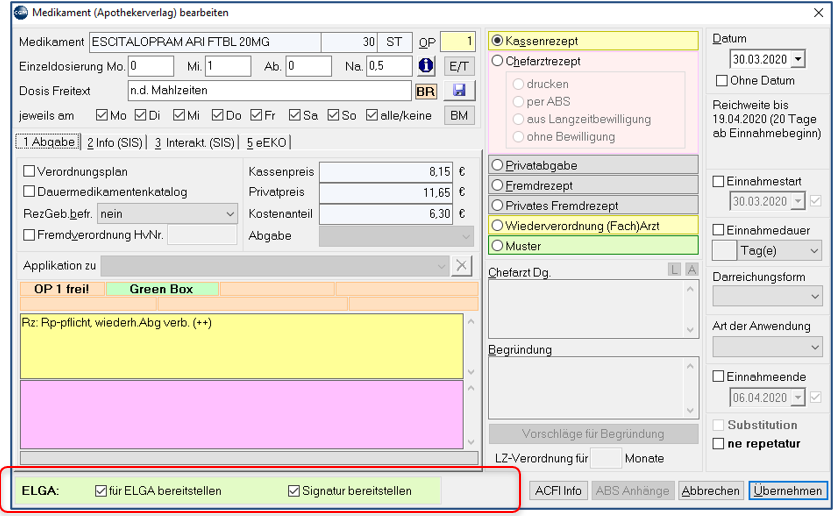Open the Art der Anwendung dropdown

tap(767, 347)
